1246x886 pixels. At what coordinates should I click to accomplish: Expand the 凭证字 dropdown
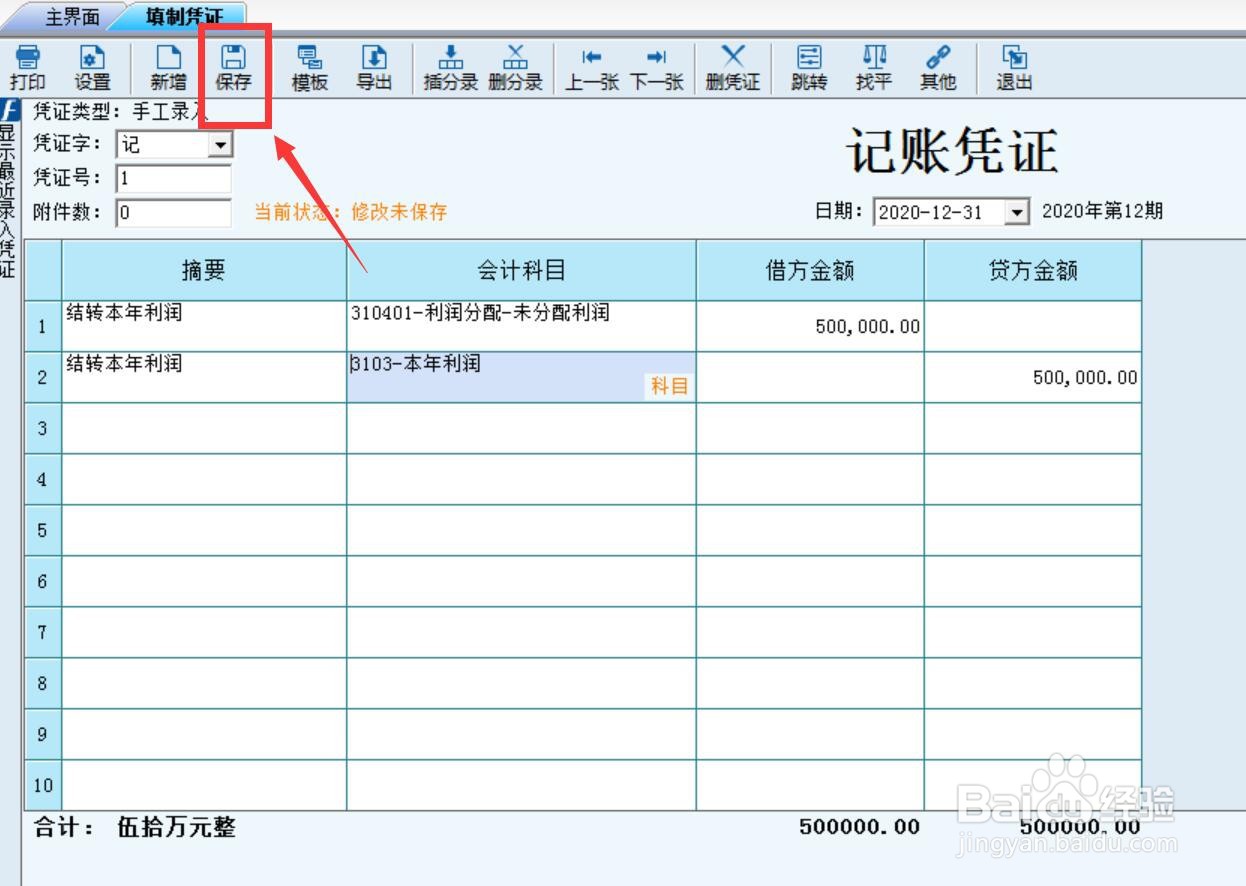[x=219, y=145]
